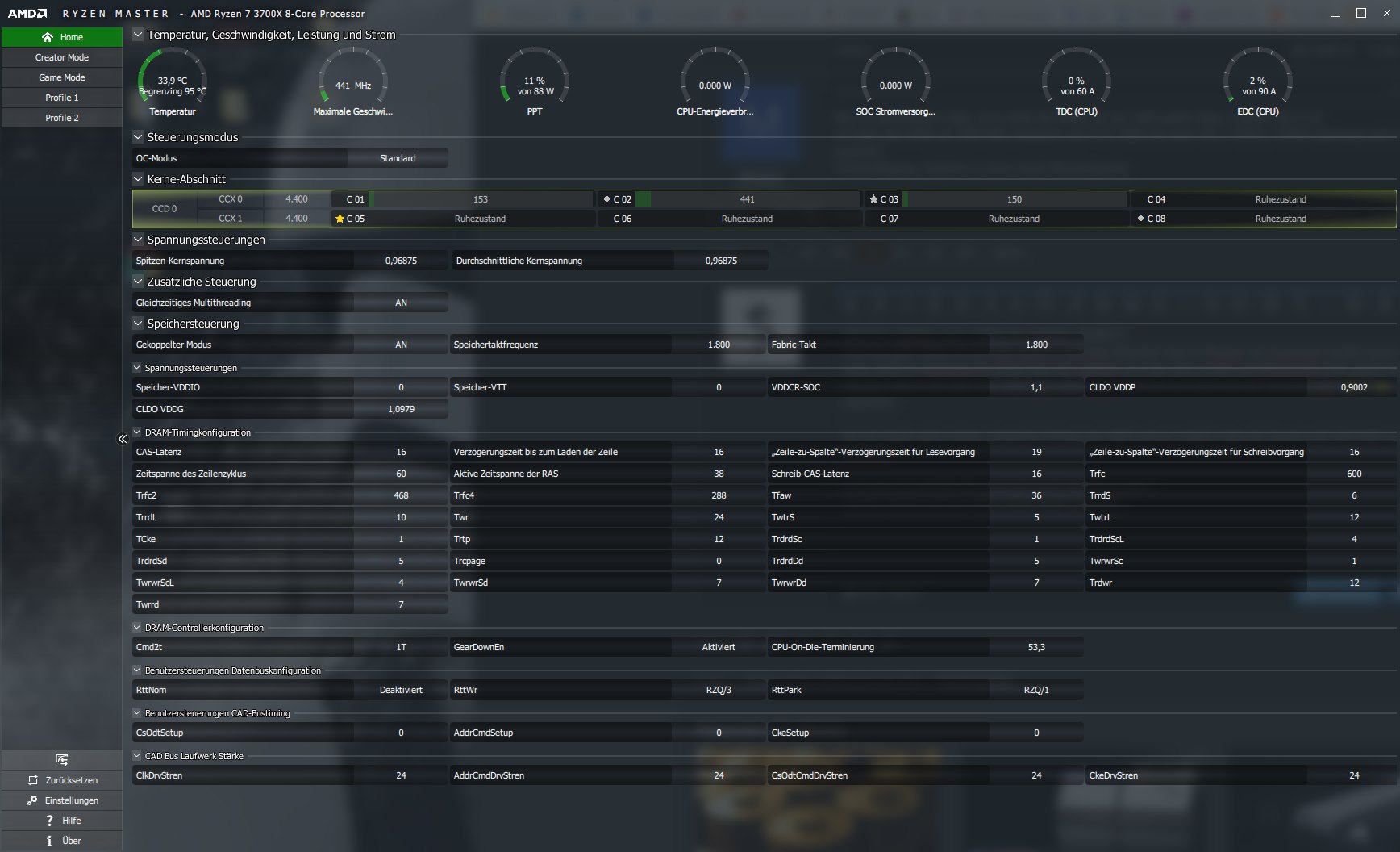Click the EDC (CPU) gauge
1400x852 pixels.
(1258, 81)
